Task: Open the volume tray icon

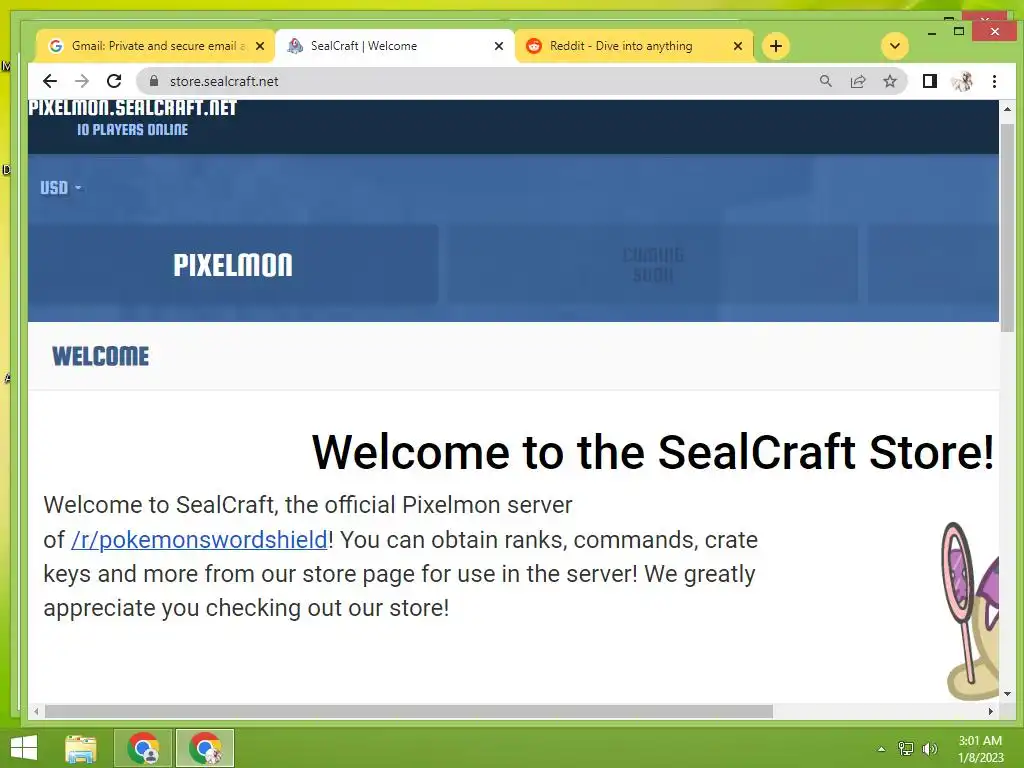Action: (929, 749)
